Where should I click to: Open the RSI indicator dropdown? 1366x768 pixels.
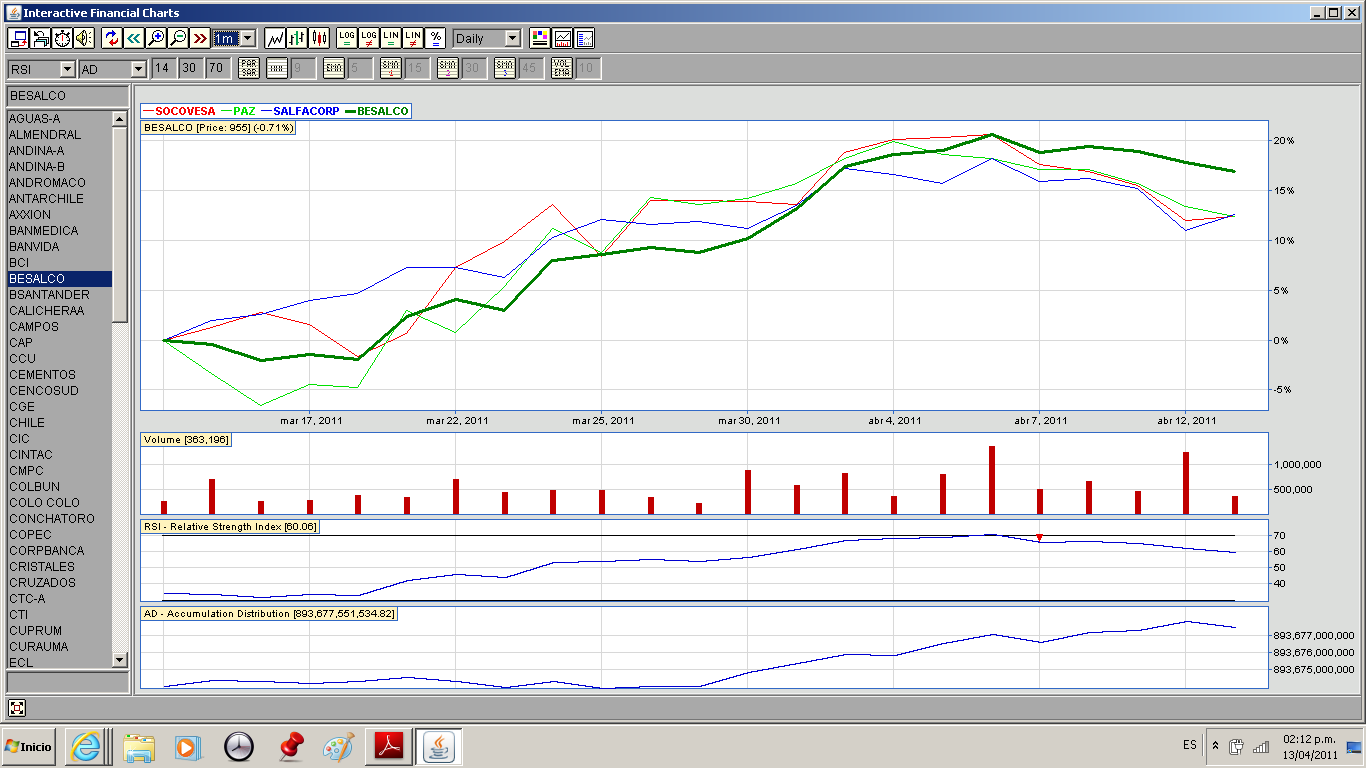click(67, 69)
